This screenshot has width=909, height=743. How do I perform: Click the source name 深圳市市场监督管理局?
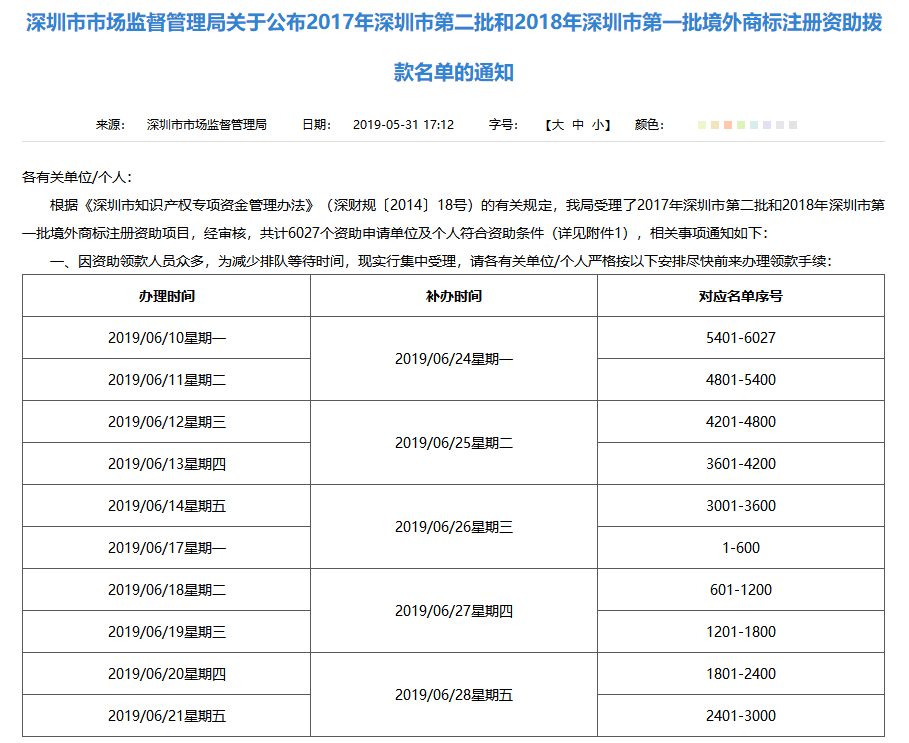click(207, 125)
